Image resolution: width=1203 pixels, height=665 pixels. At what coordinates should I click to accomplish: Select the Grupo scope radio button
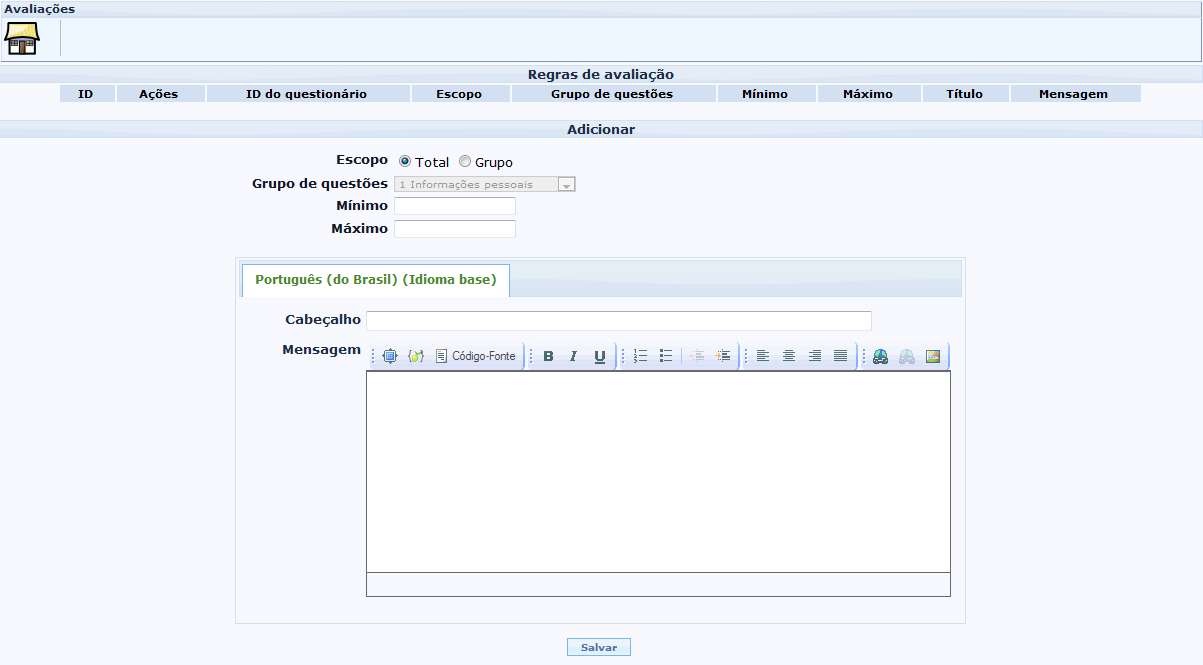pyautogui.click(x=465, y=162)
